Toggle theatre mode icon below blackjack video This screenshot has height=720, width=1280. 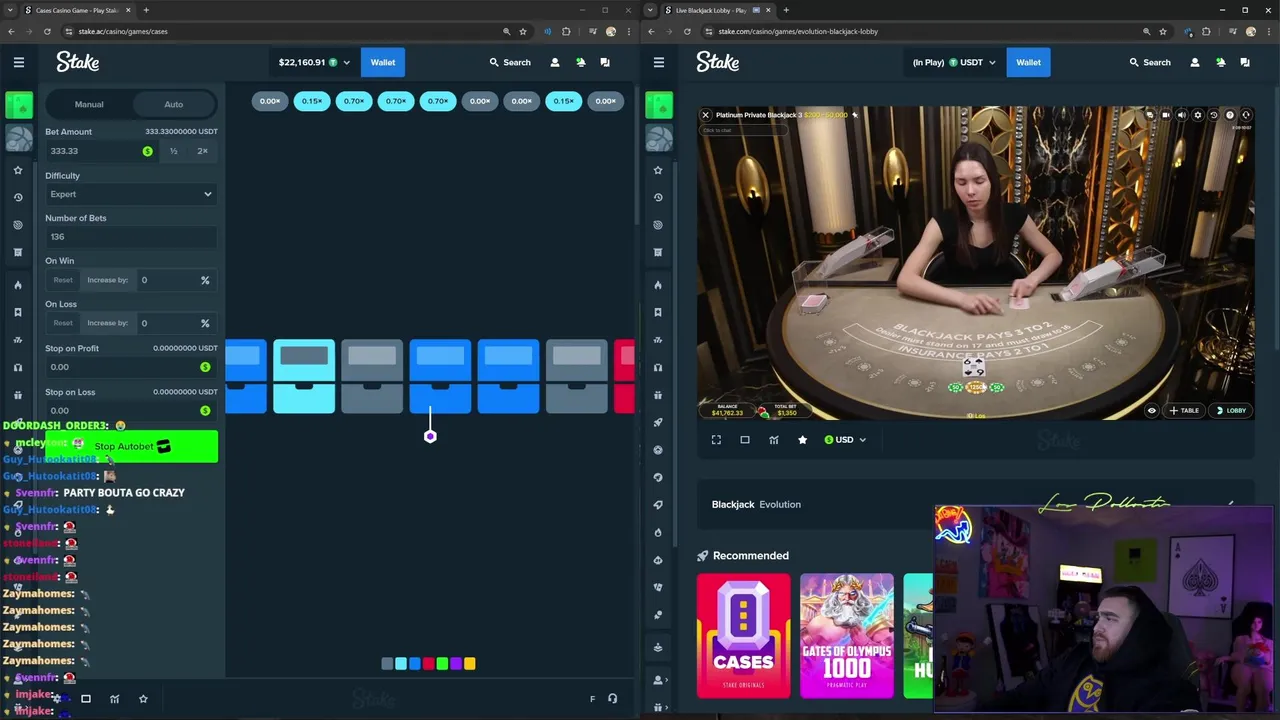pyautogui.click(x=745, y=440)
